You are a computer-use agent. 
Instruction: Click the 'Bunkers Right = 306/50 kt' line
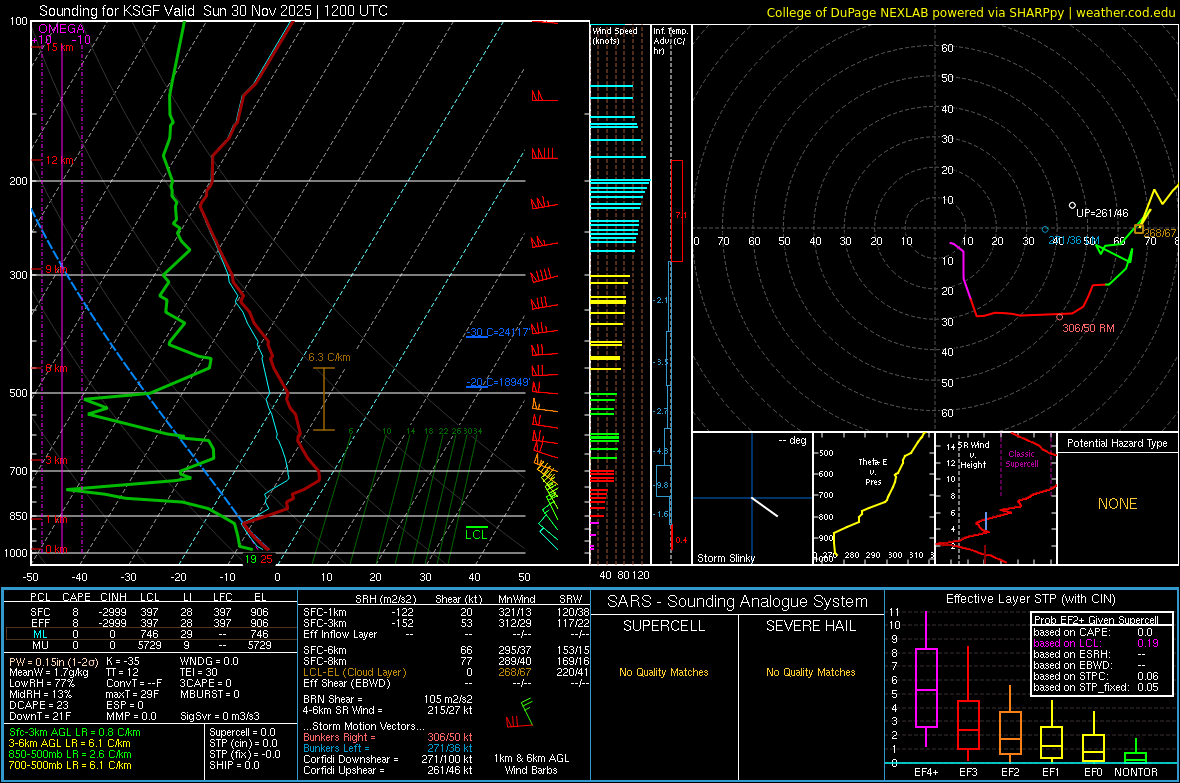[x=388, y=737]
